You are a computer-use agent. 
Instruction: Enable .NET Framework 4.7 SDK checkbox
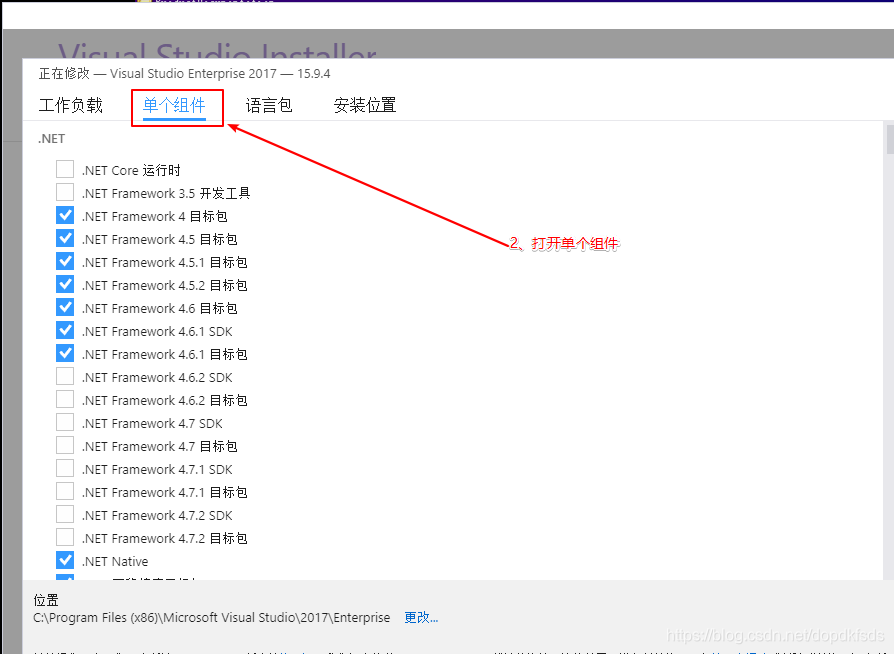65,423
